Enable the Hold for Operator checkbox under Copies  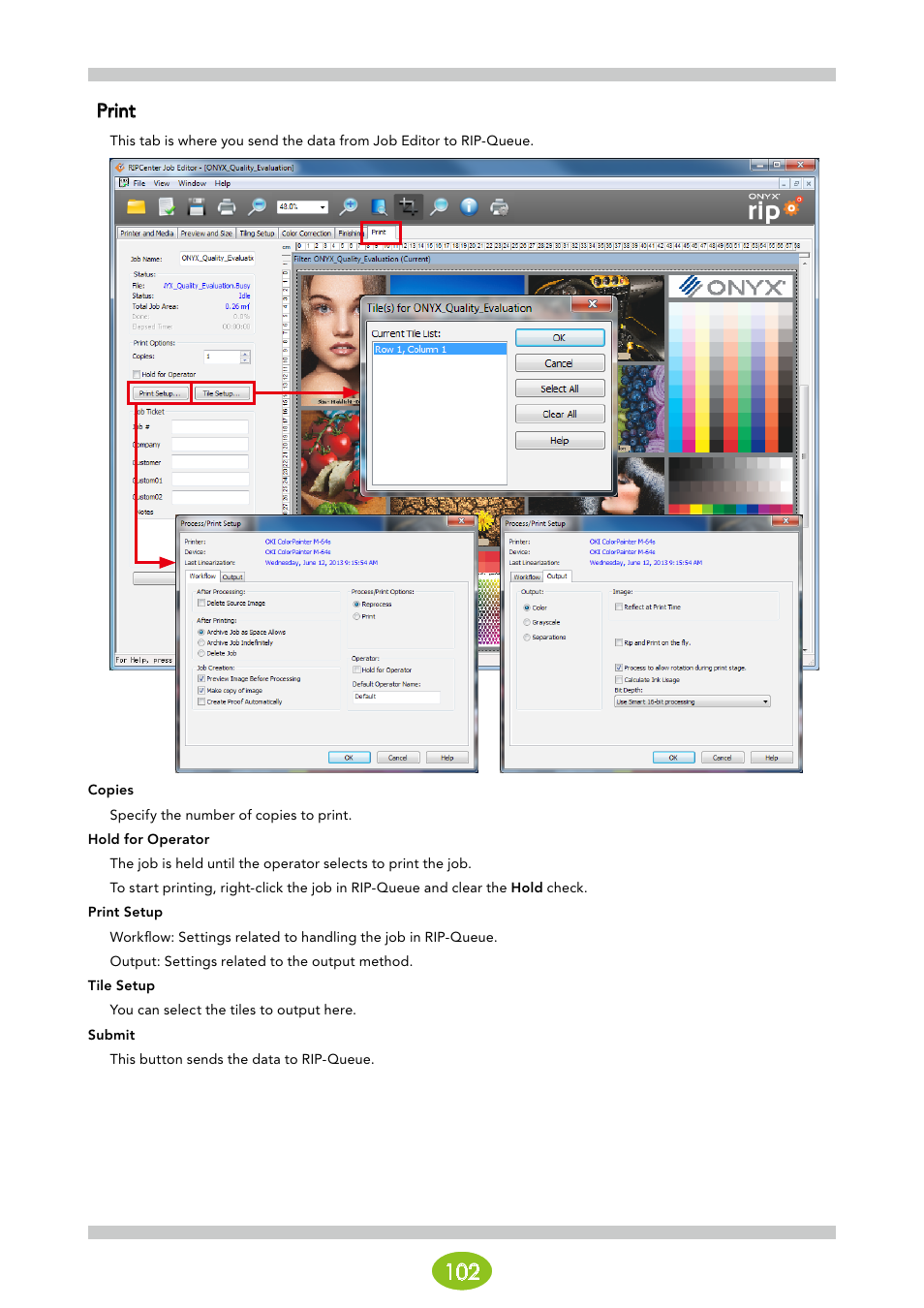click(x=137, y=374)
